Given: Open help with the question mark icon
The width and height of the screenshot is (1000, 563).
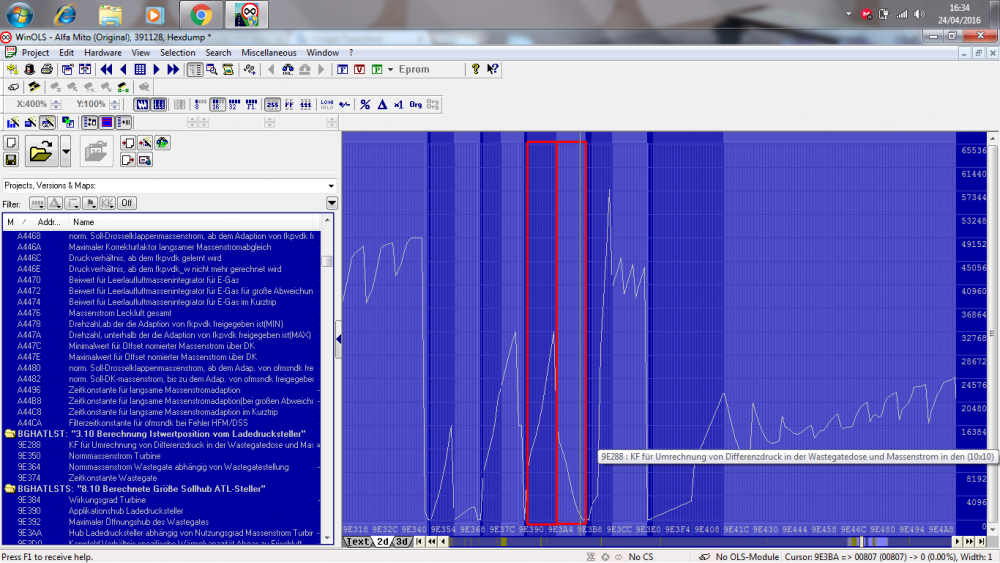Looking at the screenshot, I should (x=476, y=69).
